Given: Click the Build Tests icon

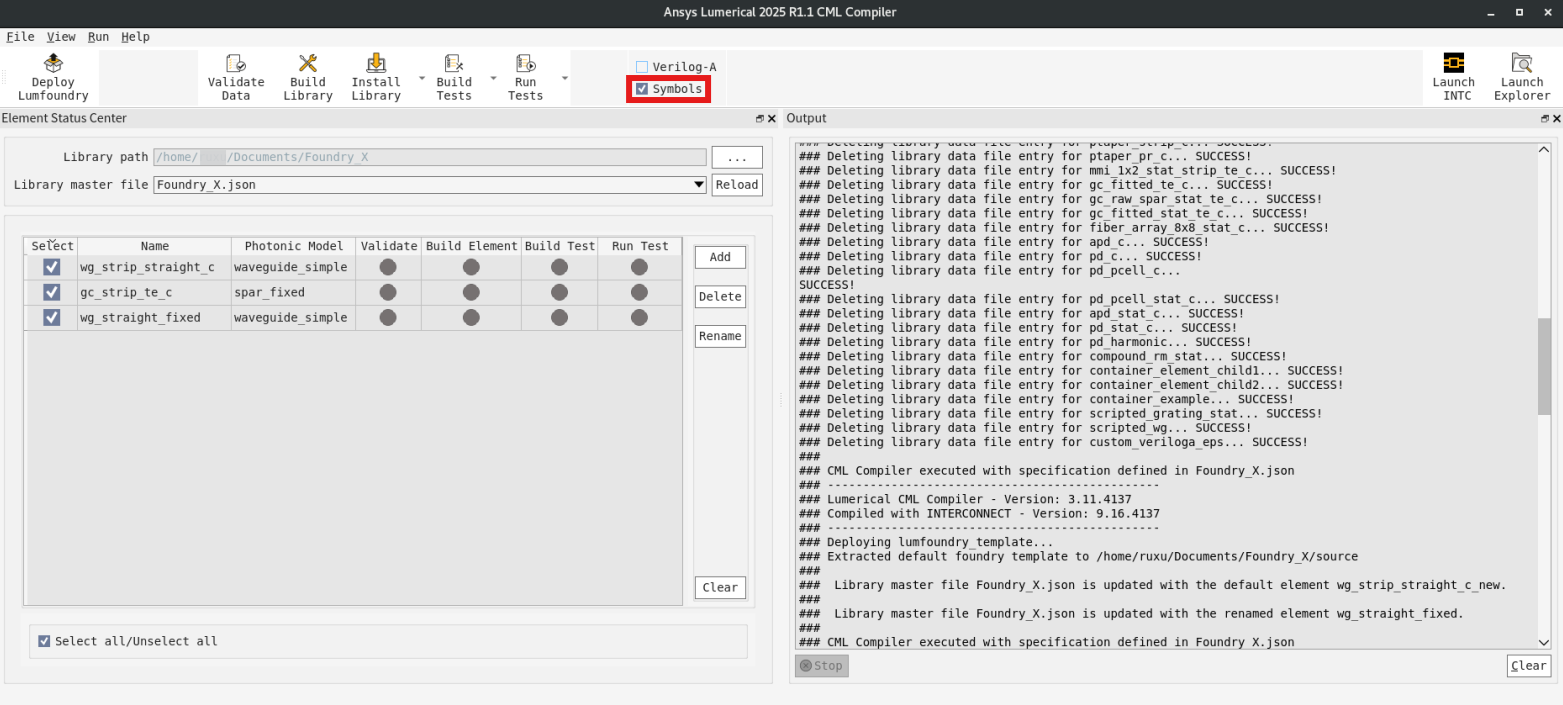Looking at the screenshot, I should point(454,64).
